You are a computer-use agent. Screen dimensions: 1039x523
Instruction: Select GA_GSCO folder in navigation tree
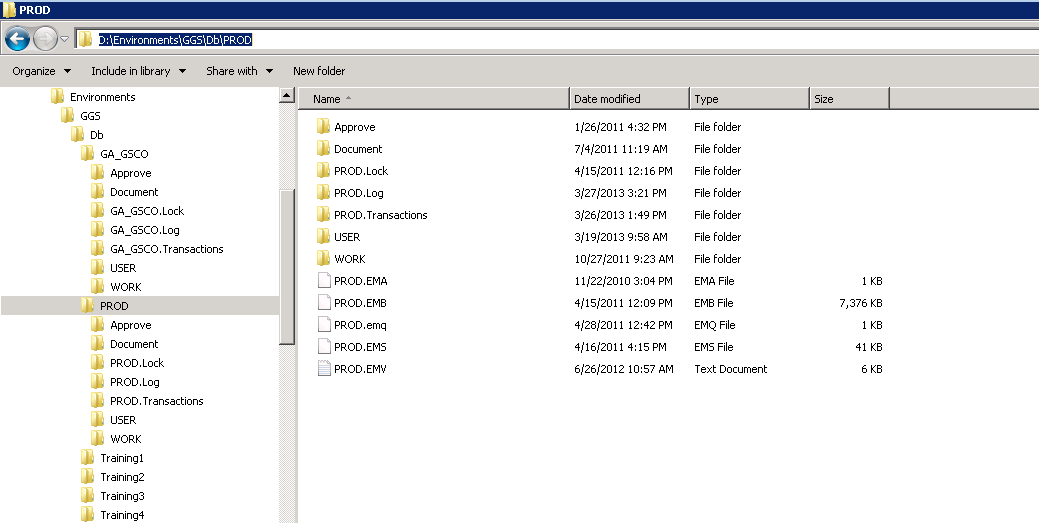(x=124, y=154)
